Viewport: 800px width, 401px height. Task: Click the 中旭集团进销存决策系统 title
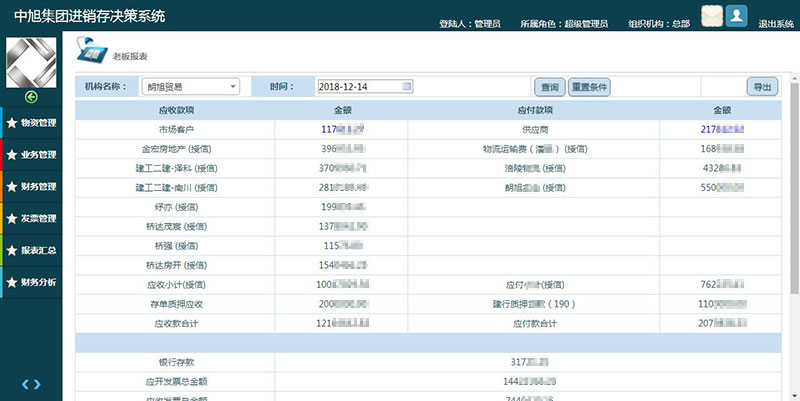coord(89,16)
